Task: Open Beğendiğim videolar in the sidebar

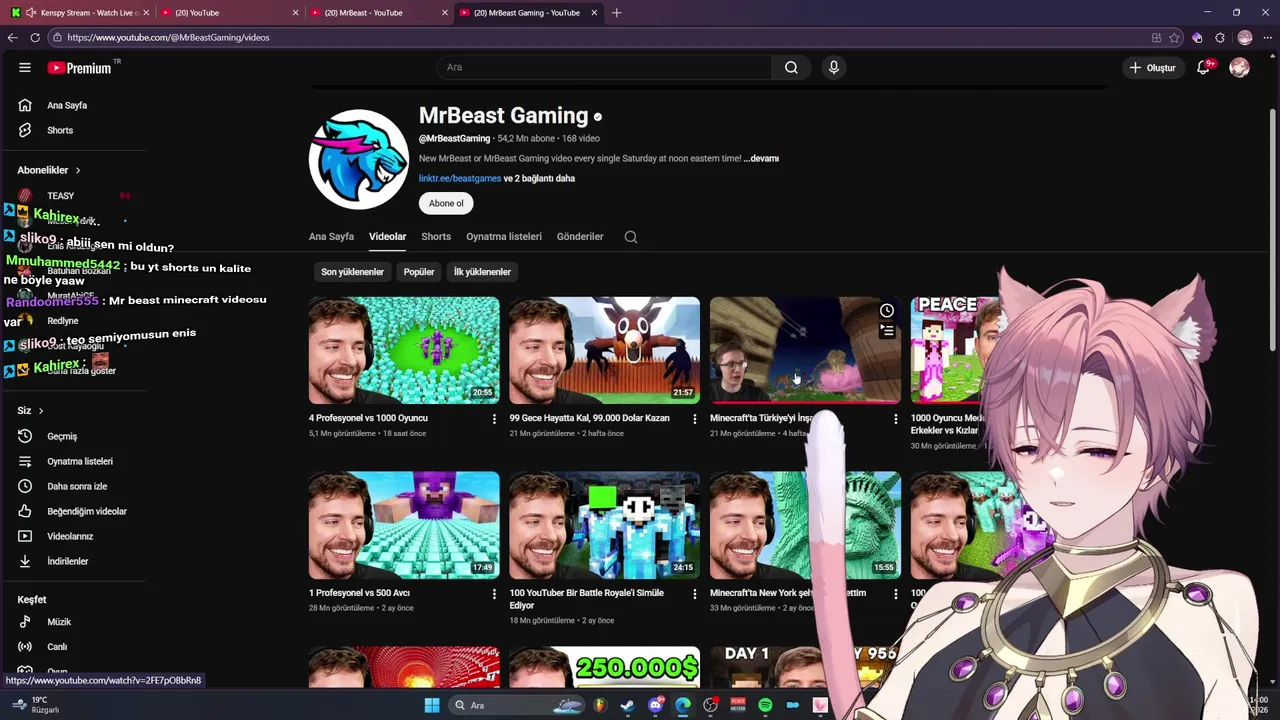Action: click(87, 511)
